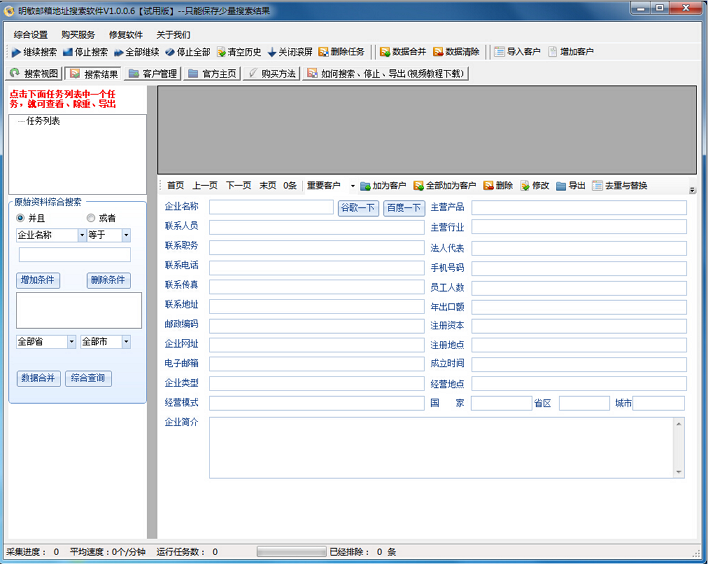The width and height of the screenshot is (708, 564).
Task: Click the 导入客户 toolbar icon
Action: click(x=499, y=52)
